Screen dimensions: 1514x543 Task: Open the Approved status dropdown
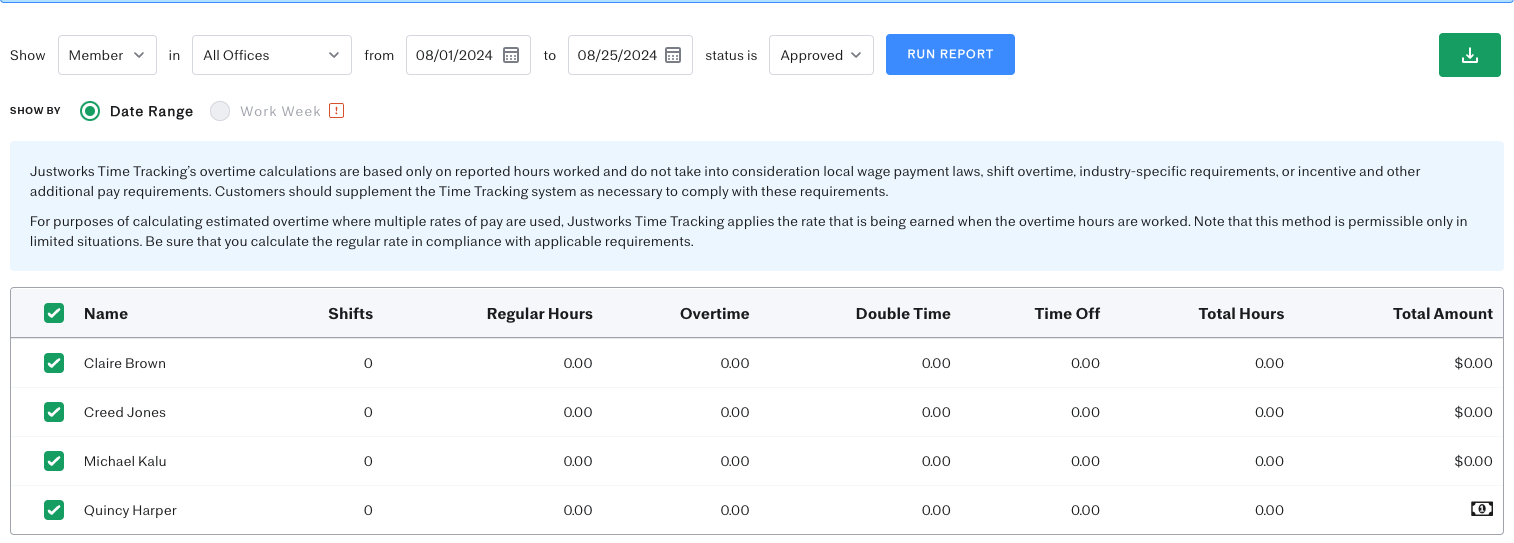click(821, 55)
